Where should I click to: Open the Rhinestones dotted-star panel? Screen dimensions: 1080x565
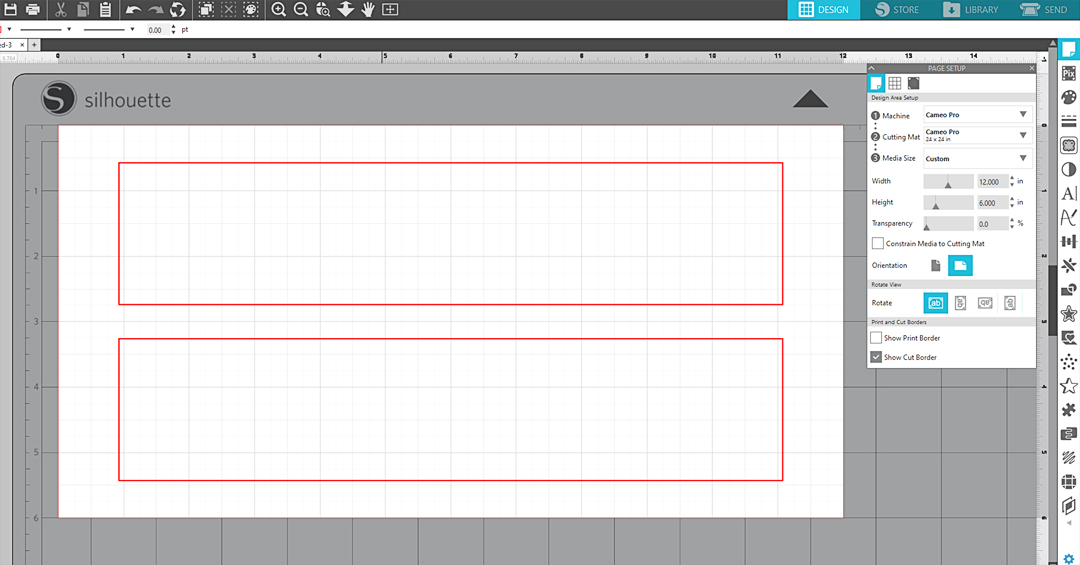tap(1069, 361)
